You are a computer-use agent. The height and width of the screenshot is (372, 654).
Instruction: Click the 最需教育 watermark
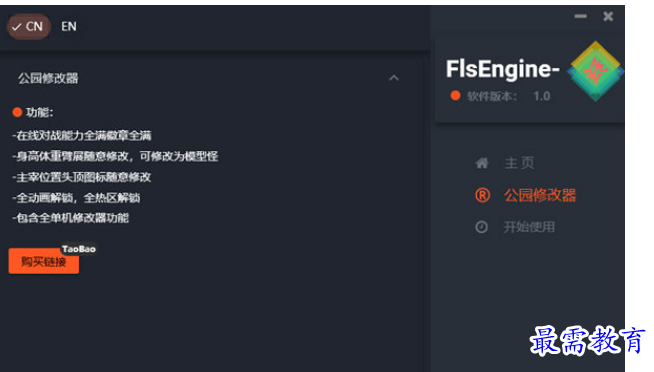[x=587, y=341]
